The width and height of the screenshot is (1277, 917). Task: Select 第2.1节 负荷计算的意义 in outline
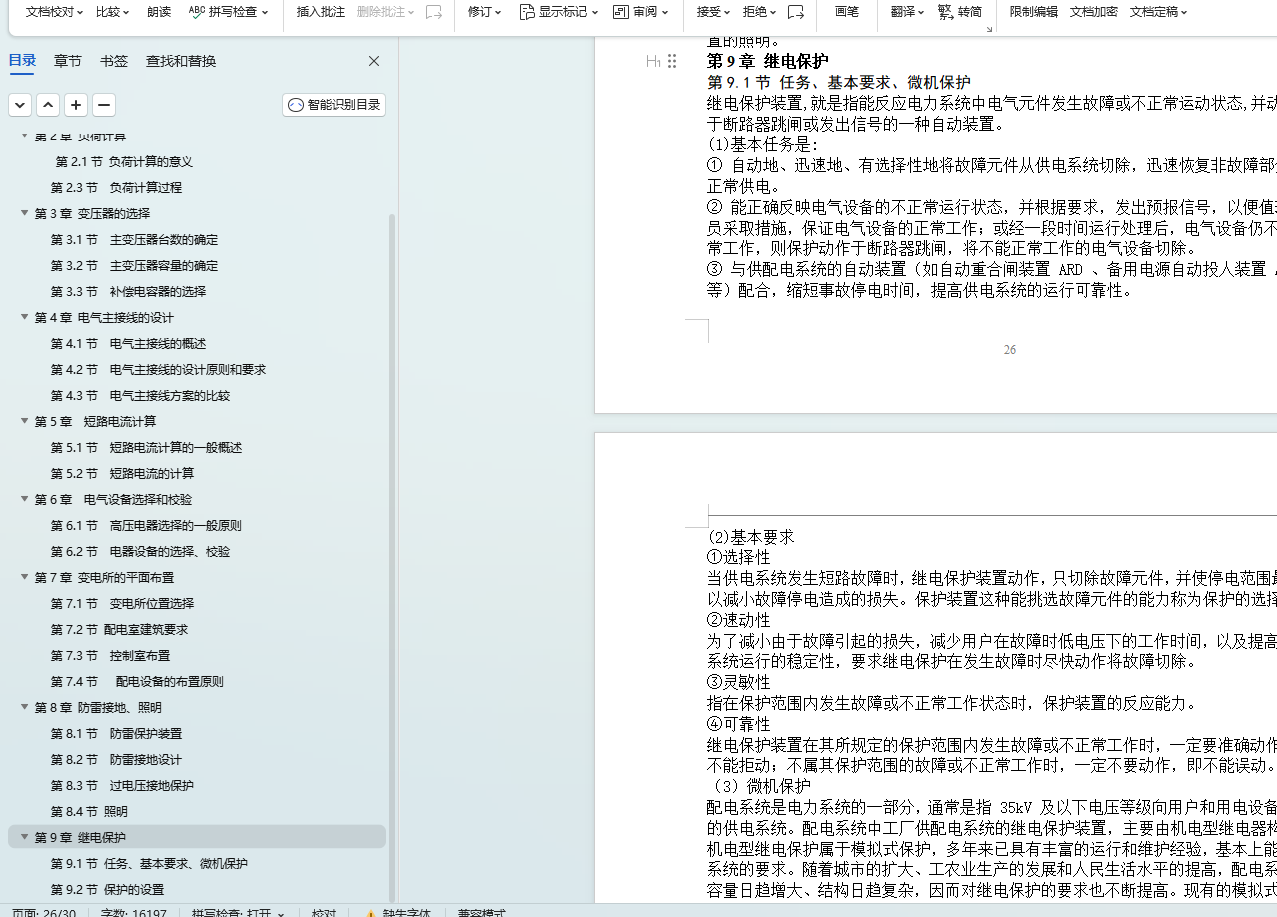tap(124, 161)
